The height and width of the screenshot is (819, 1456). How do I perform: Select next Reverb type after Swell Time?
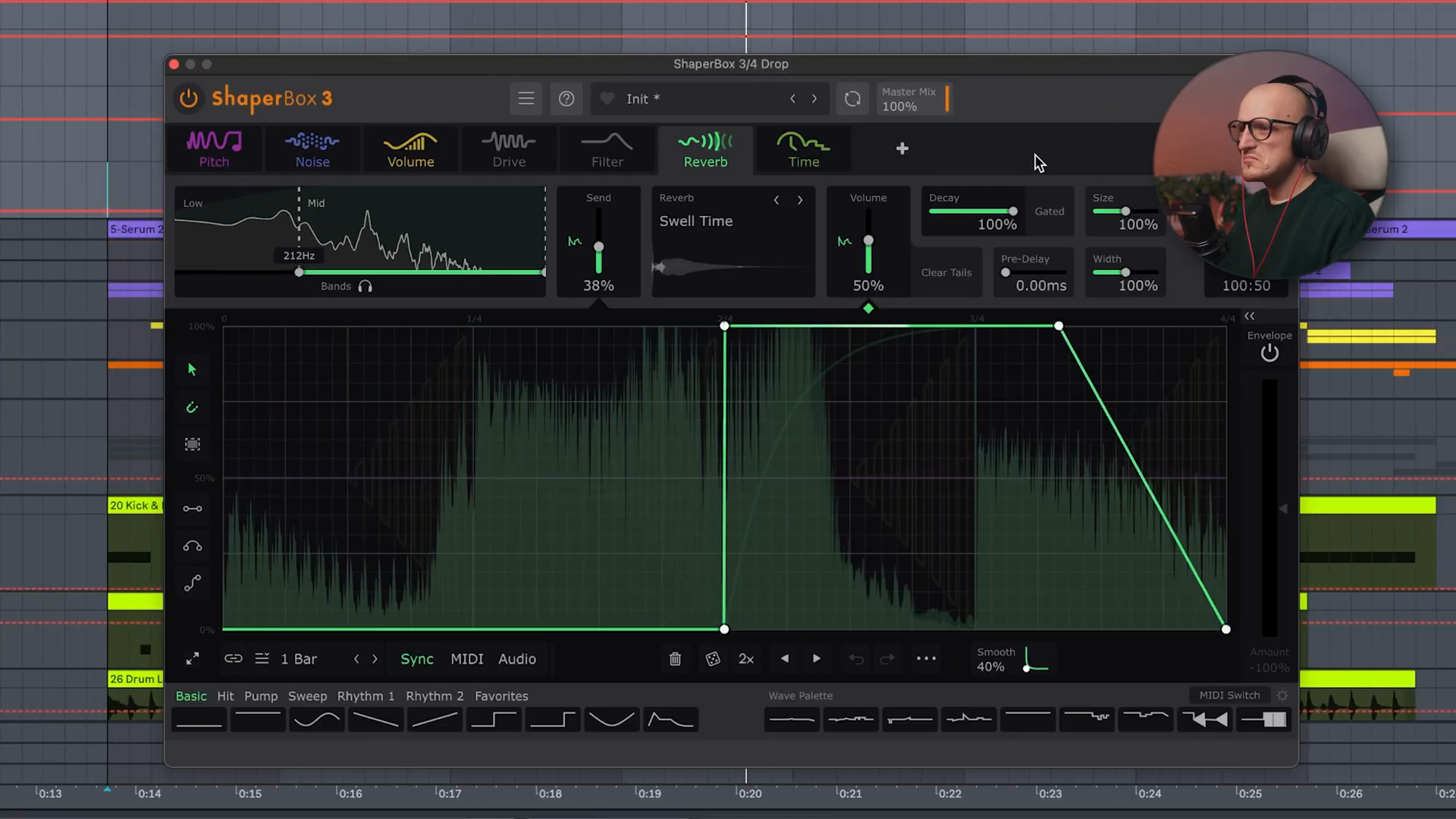pyautogui.click(x=800, y=200)
